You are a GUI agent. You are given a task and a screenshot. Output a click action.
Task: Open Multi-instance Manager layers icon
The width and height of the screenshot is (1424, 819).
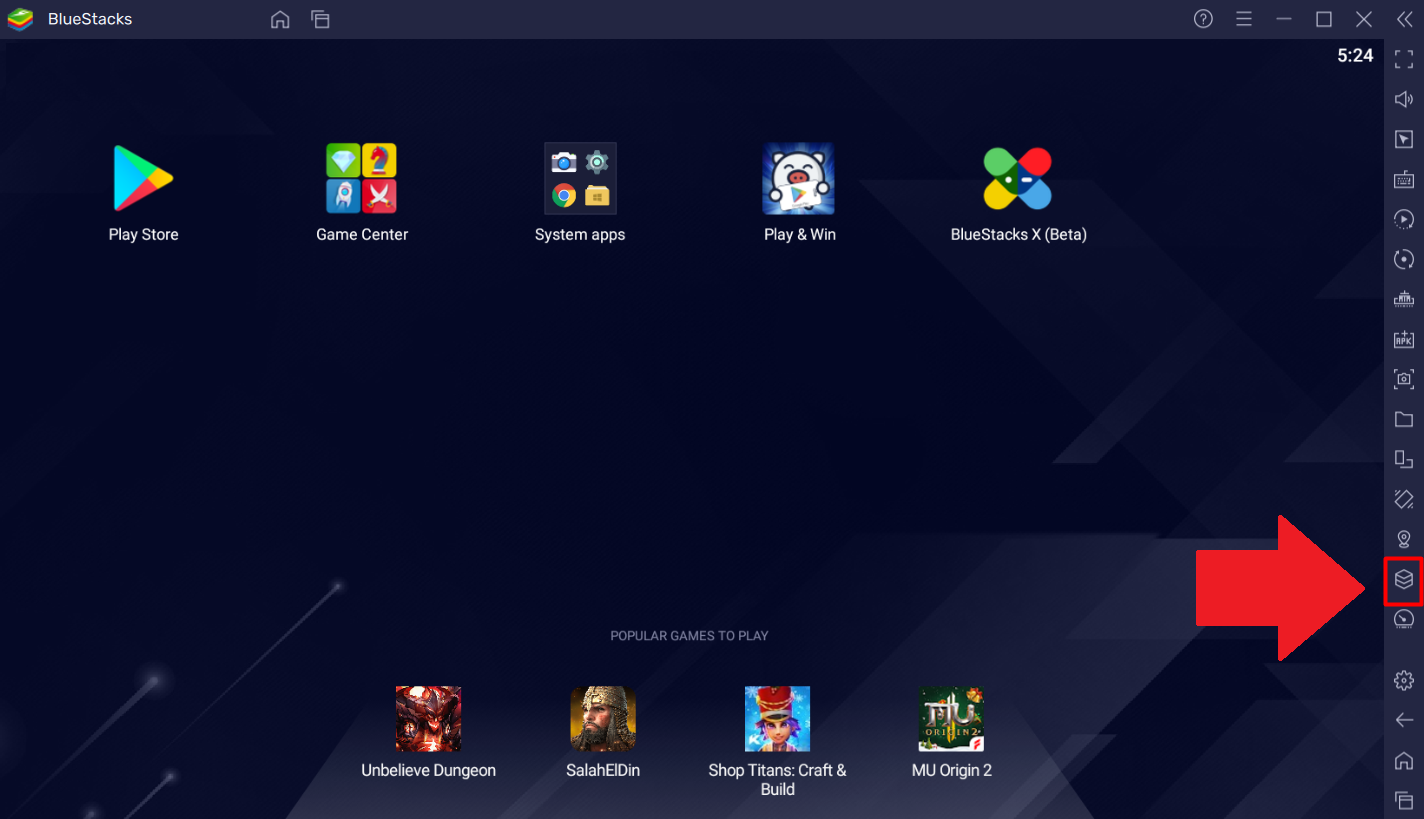1404,580
